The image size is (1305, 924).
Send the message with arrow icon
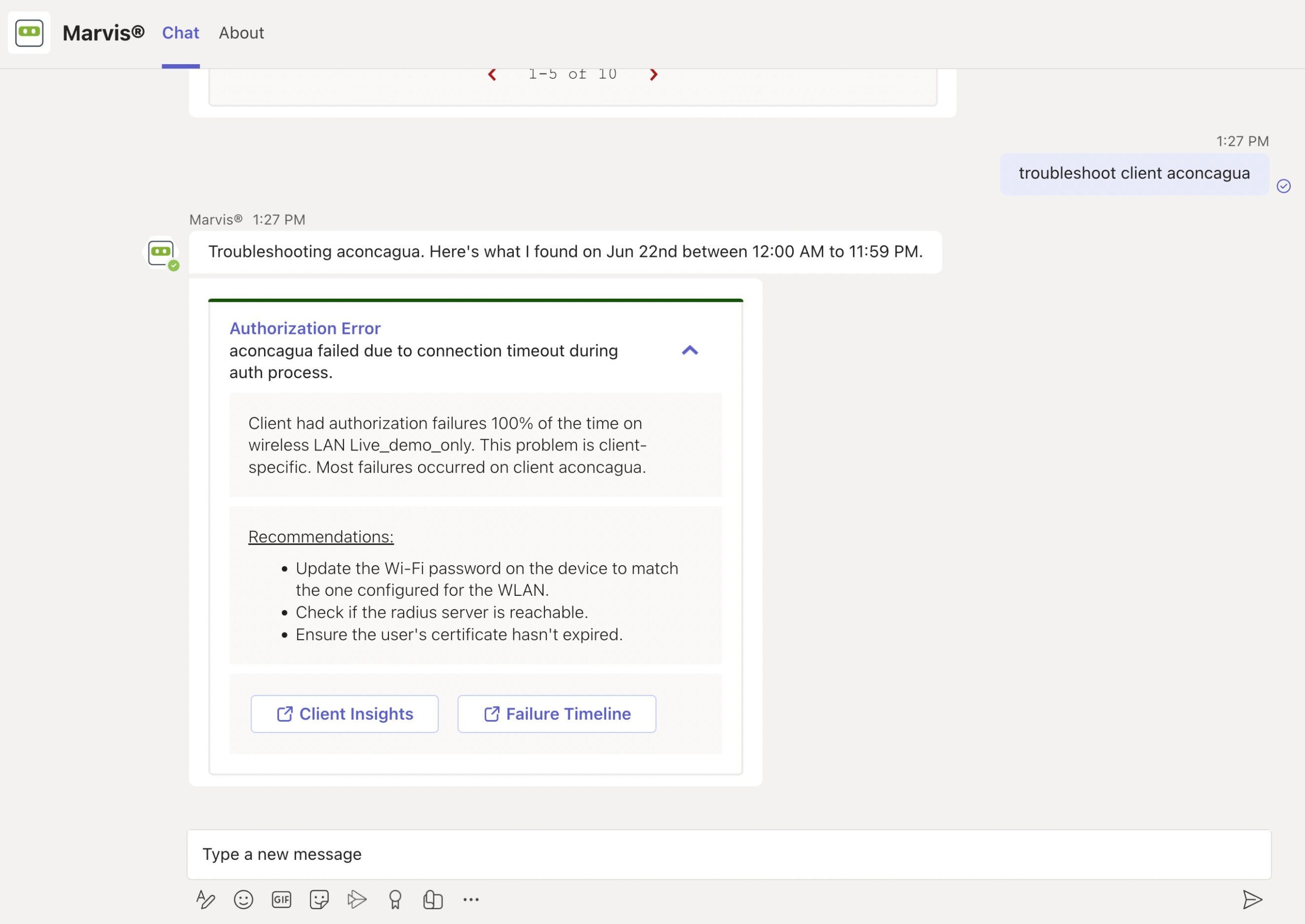[1251, 900]
